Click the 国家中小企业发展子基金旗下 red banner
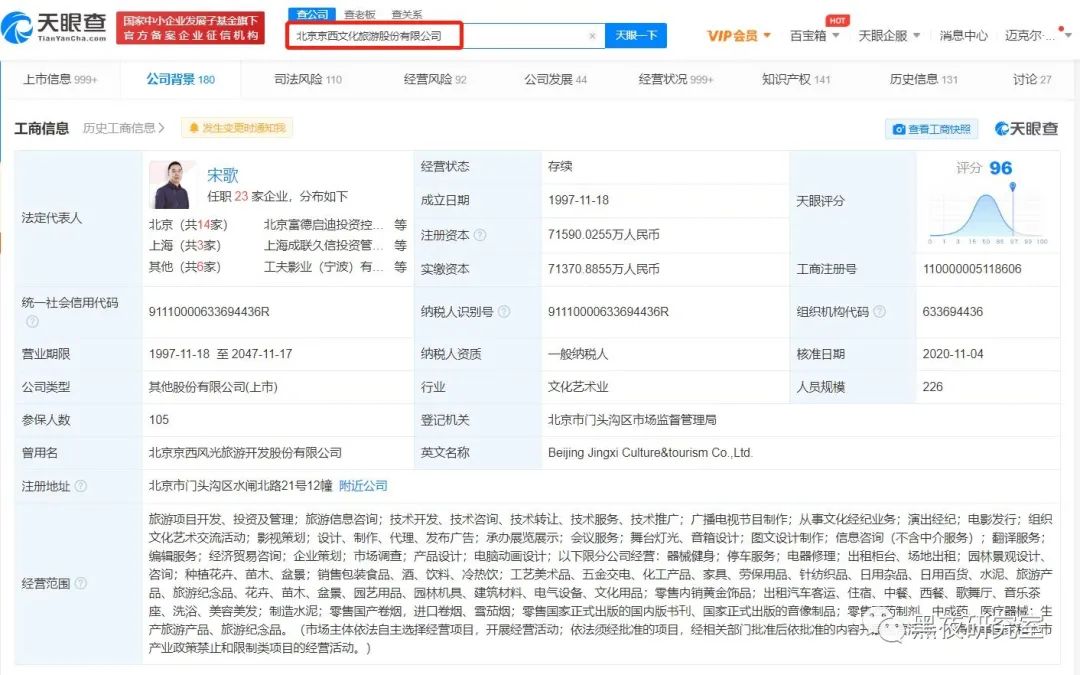 pos(190,28)
